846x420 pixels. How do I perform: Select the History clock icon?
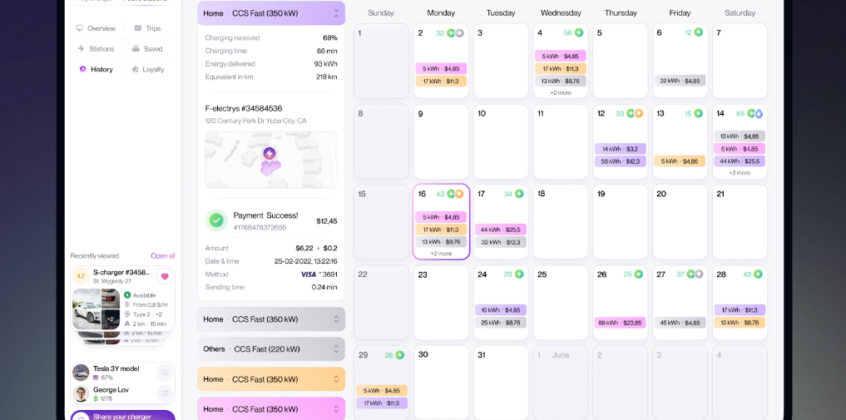(x=81, y=69)
